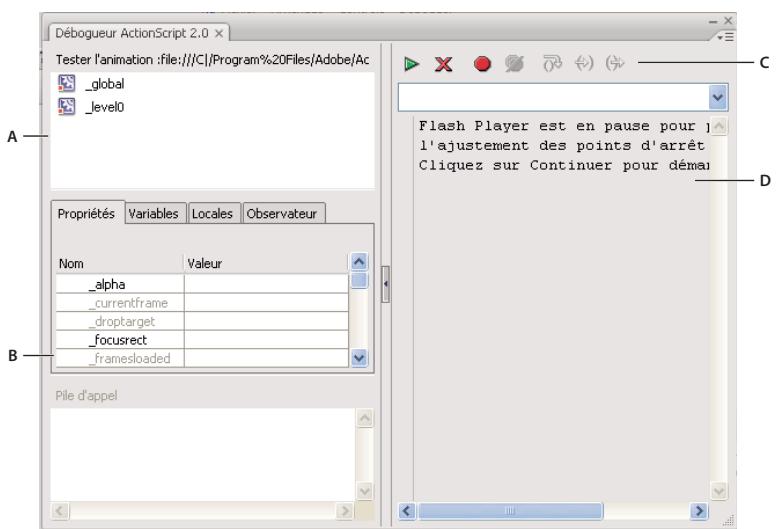Click the Valeur column header
The image size is (779, 529).
pos(266,263)
